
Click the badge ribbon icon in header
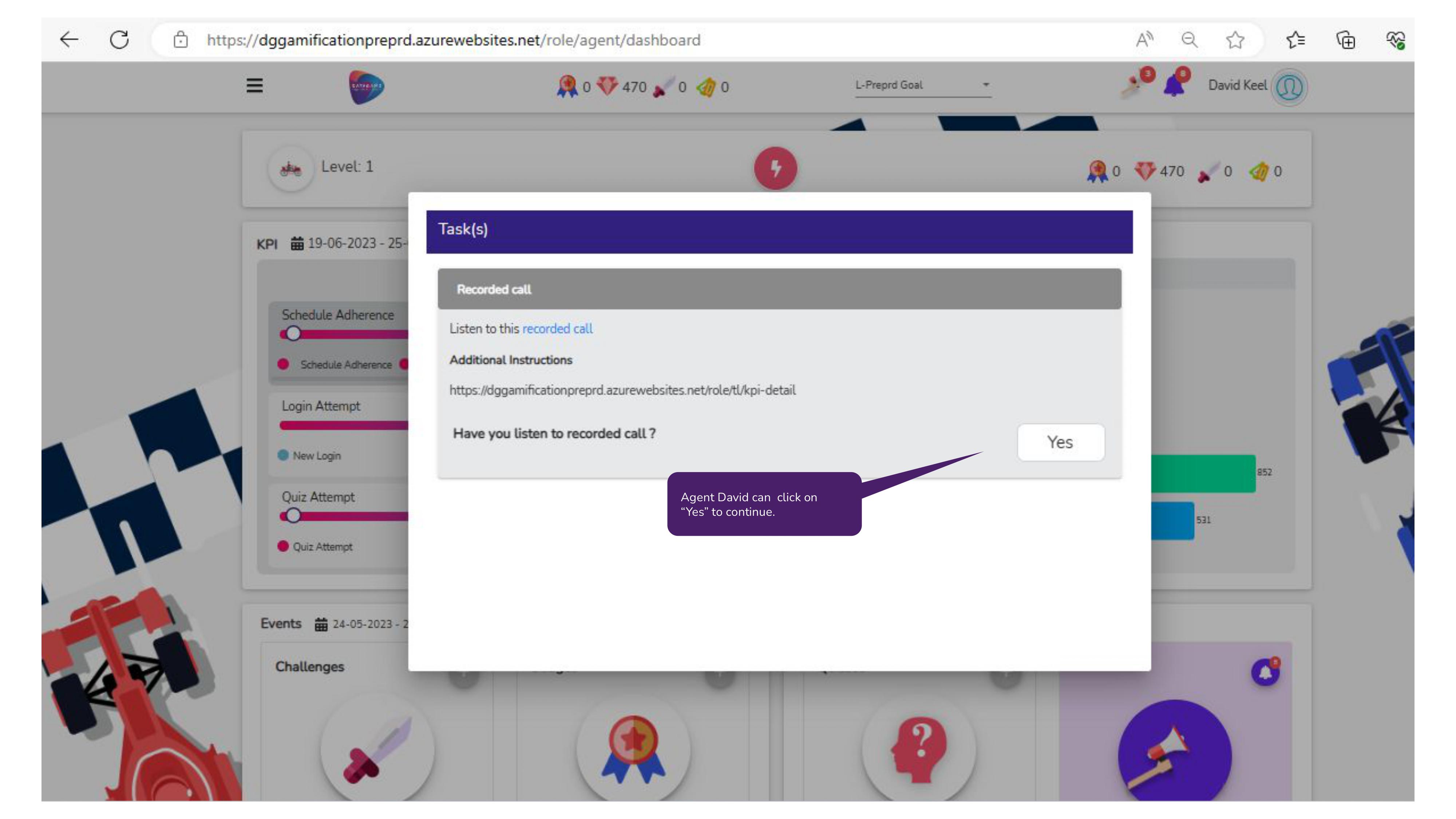(x=567, y=87)
